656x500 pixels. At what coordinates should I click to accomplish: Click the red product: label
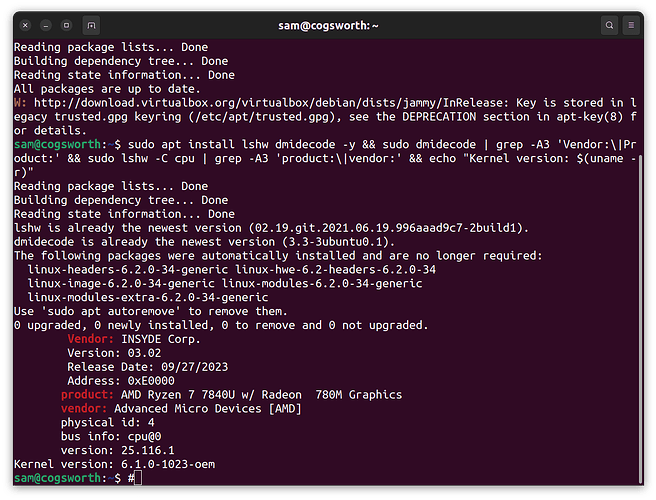tap(87, 395)
